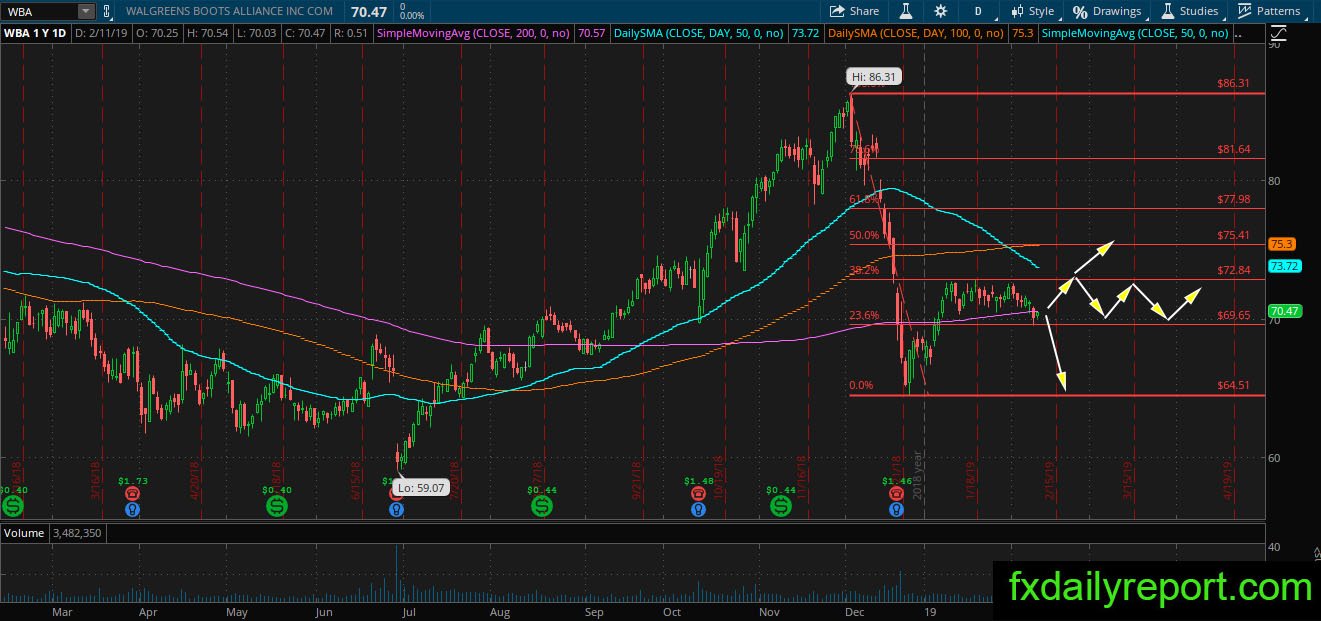The width and height of the screenshot is (1321, 621).
Task: Click the October $1.48 earnings phone icon
Action: (700, 493)
